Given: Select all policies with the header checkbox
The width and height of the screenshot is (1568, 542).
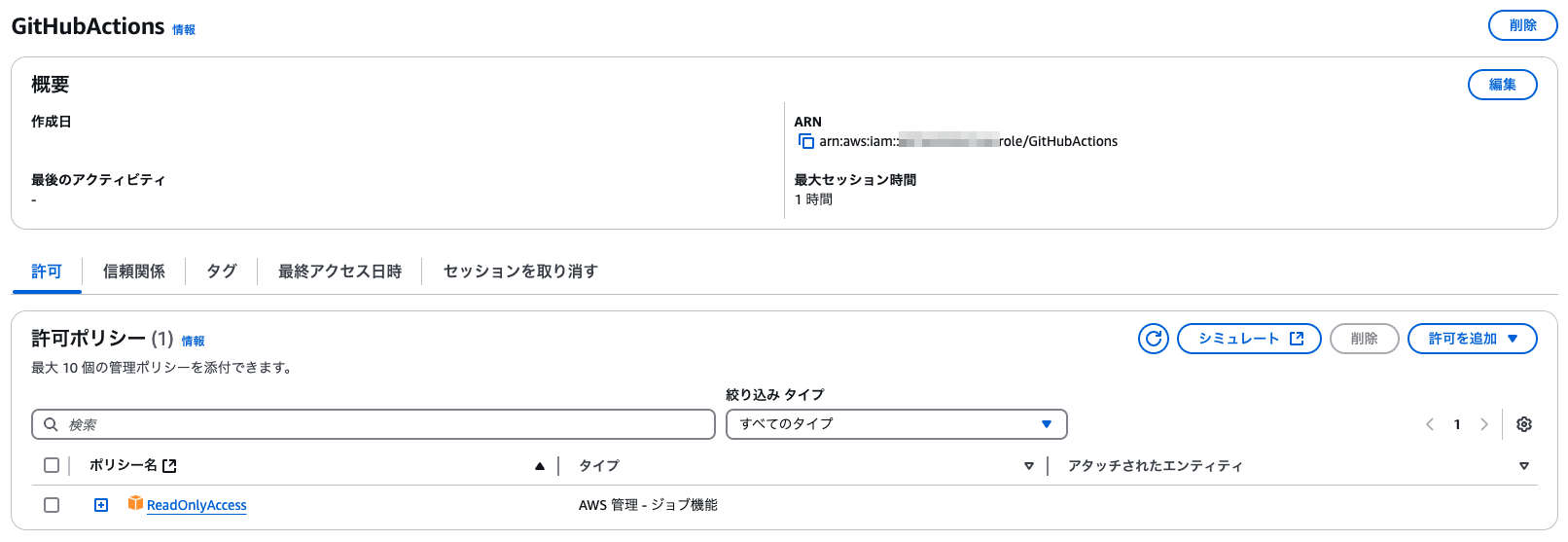Looking at the screenshot, I should point(52,465).
